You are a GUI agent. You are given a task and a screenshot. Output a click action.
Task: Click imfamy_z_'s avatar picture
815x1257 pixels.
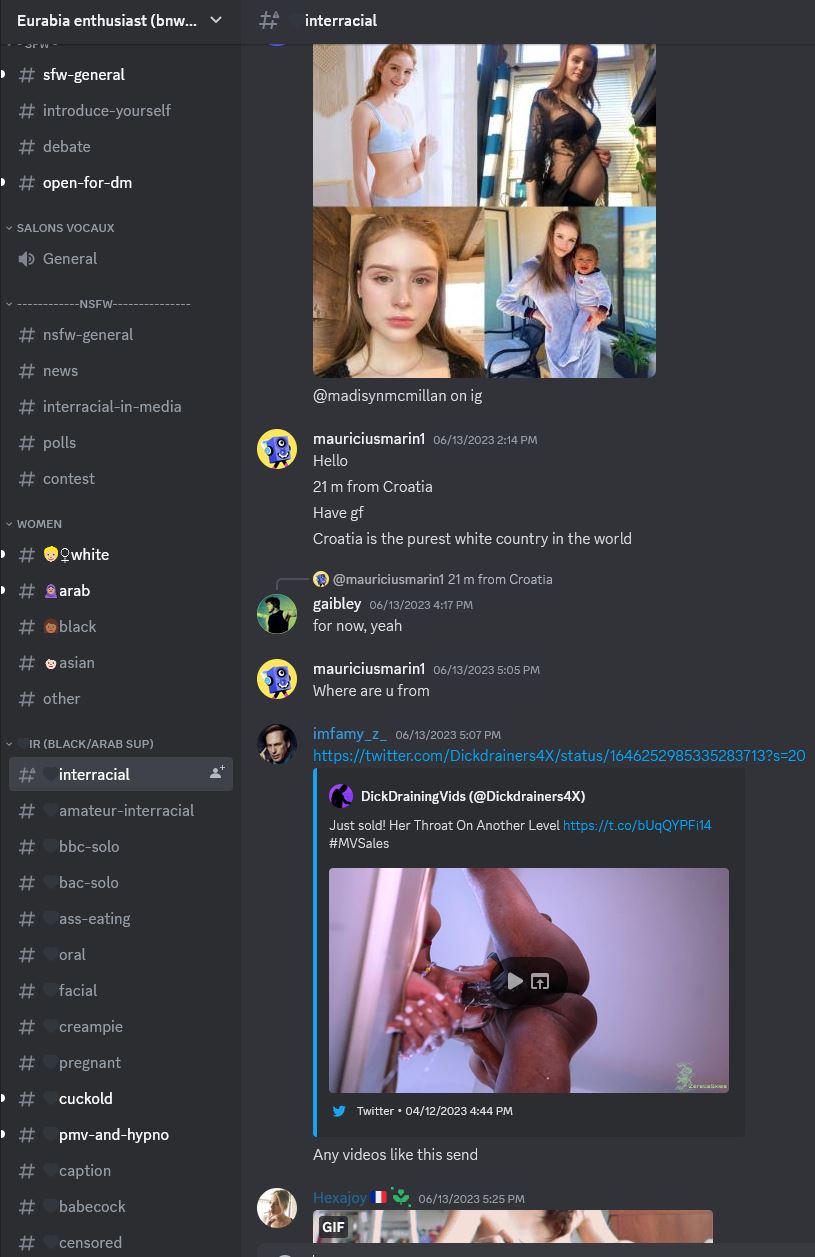pos(277,744)
